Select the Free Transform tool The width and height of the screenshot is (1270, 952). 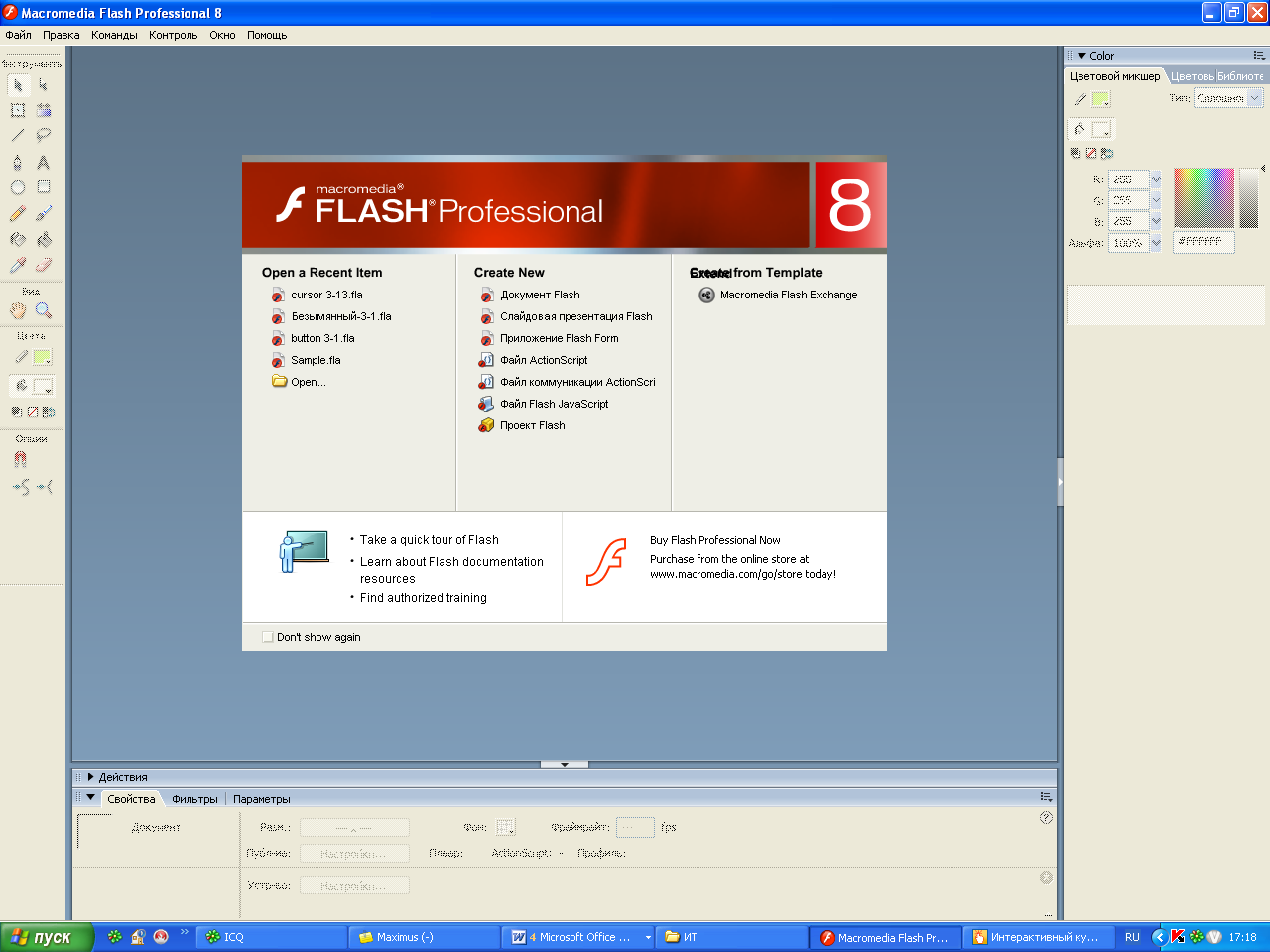[x=18, y=110]
